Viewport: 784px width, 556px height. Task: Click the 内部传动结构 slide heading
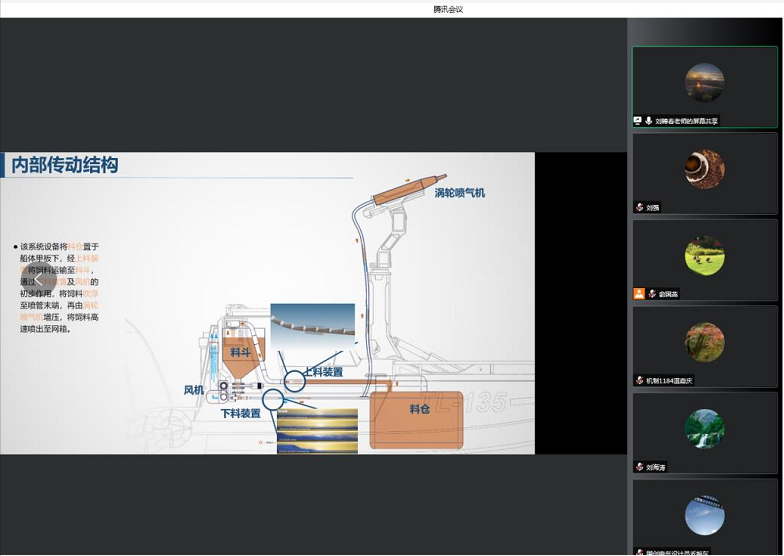click(x=65, y=165)
